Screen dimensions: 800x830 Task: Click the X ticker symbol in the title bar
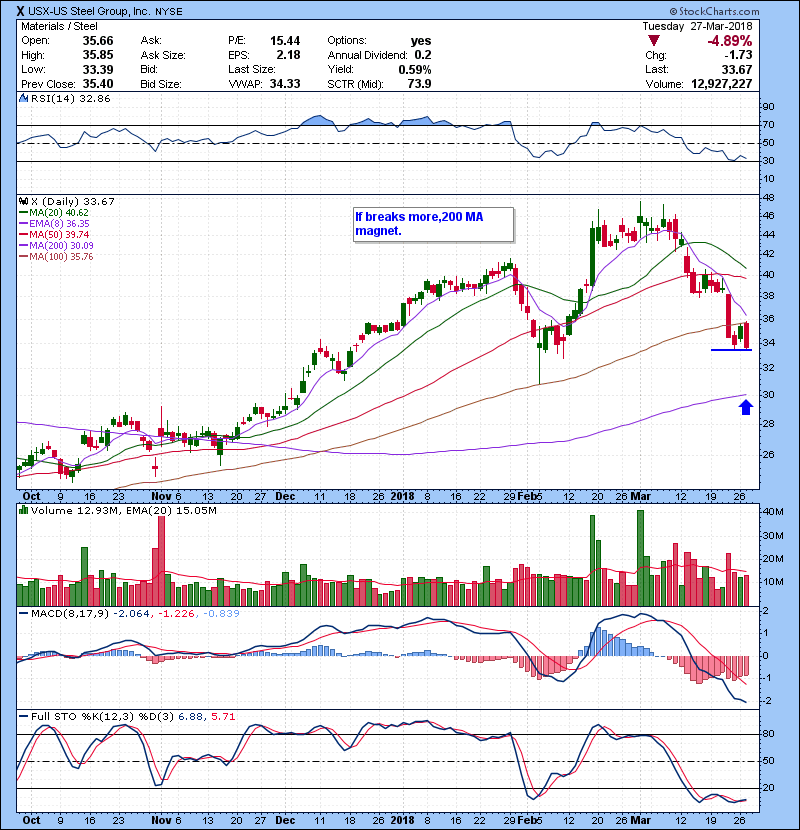click(21, 11)
